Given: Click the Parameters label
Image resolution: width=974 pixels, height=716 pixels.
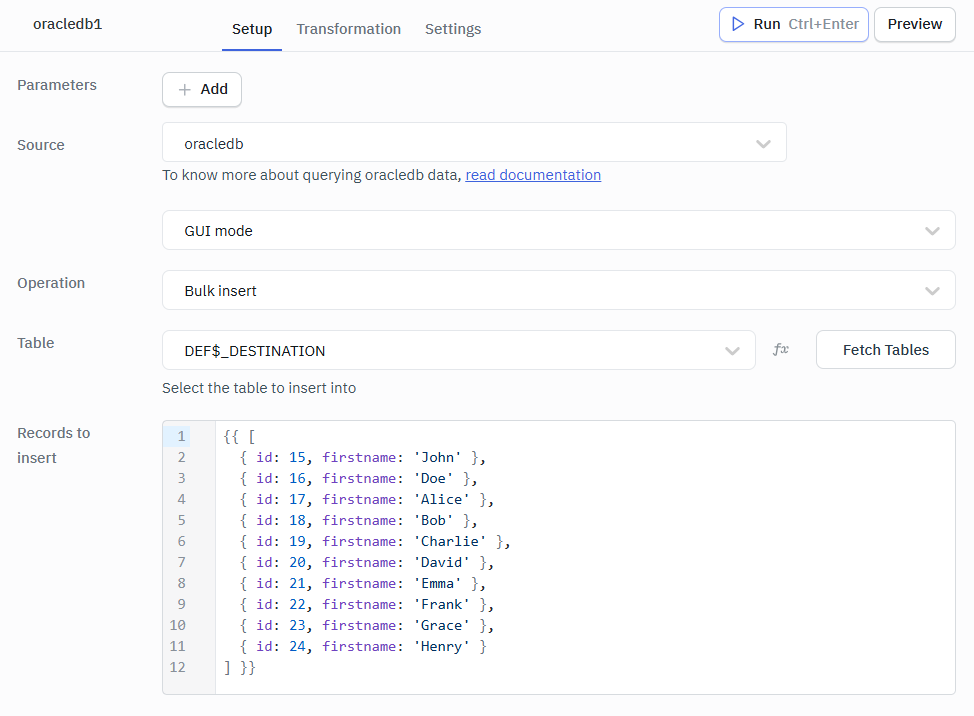Looking at the screenshot, I should 57,85.
